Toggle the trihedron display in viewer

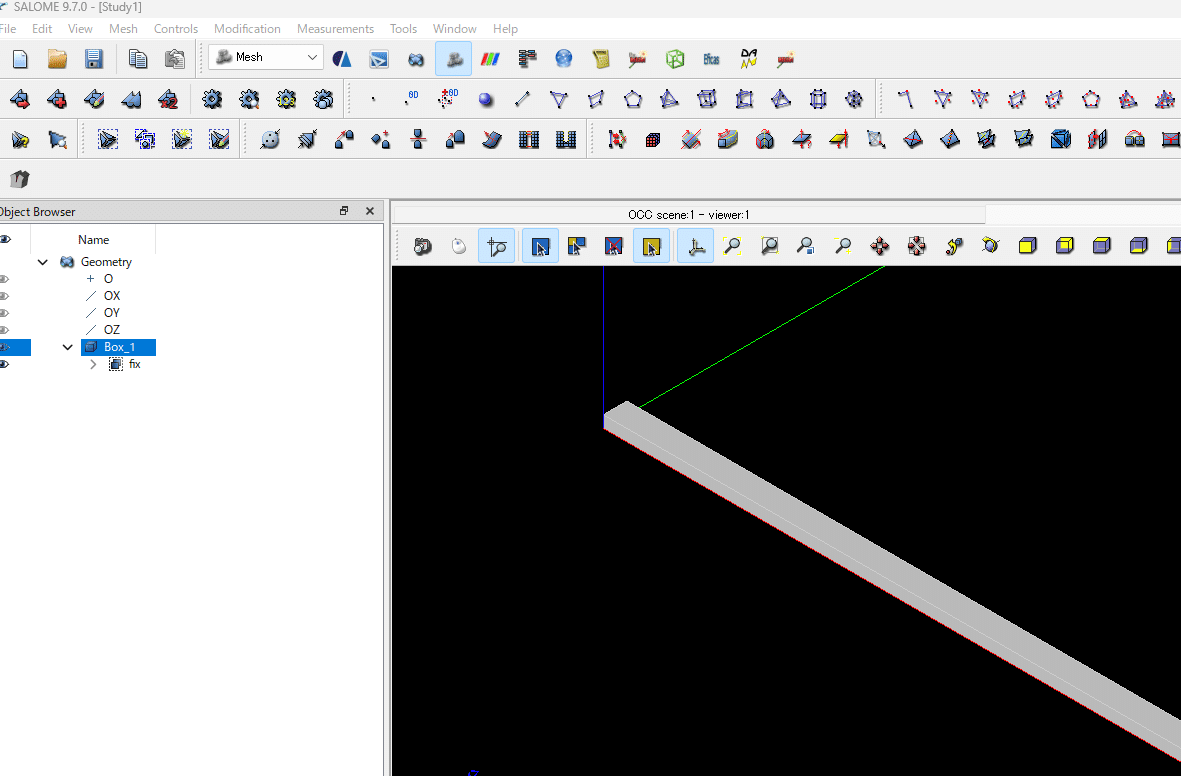point(696,246)
